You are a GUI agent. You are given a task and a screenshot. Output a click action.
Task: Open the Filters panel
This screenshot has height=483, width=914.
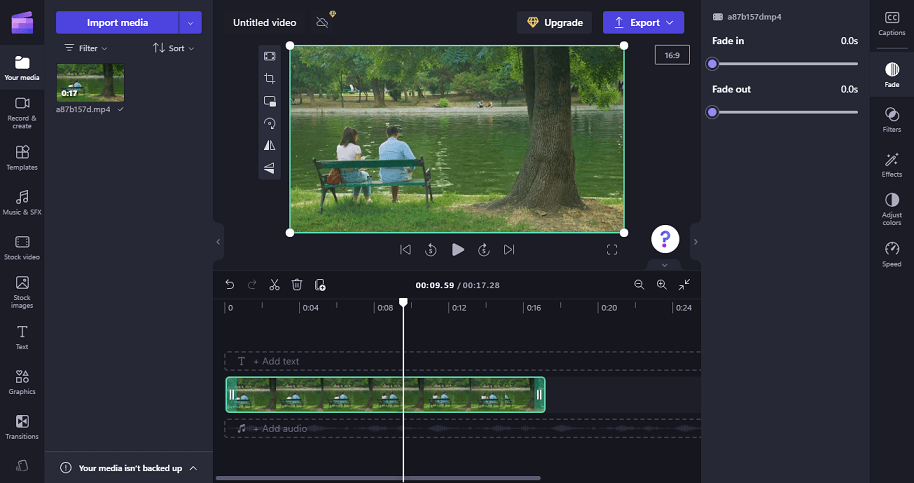pyautogui.click(x=892, y=119)
